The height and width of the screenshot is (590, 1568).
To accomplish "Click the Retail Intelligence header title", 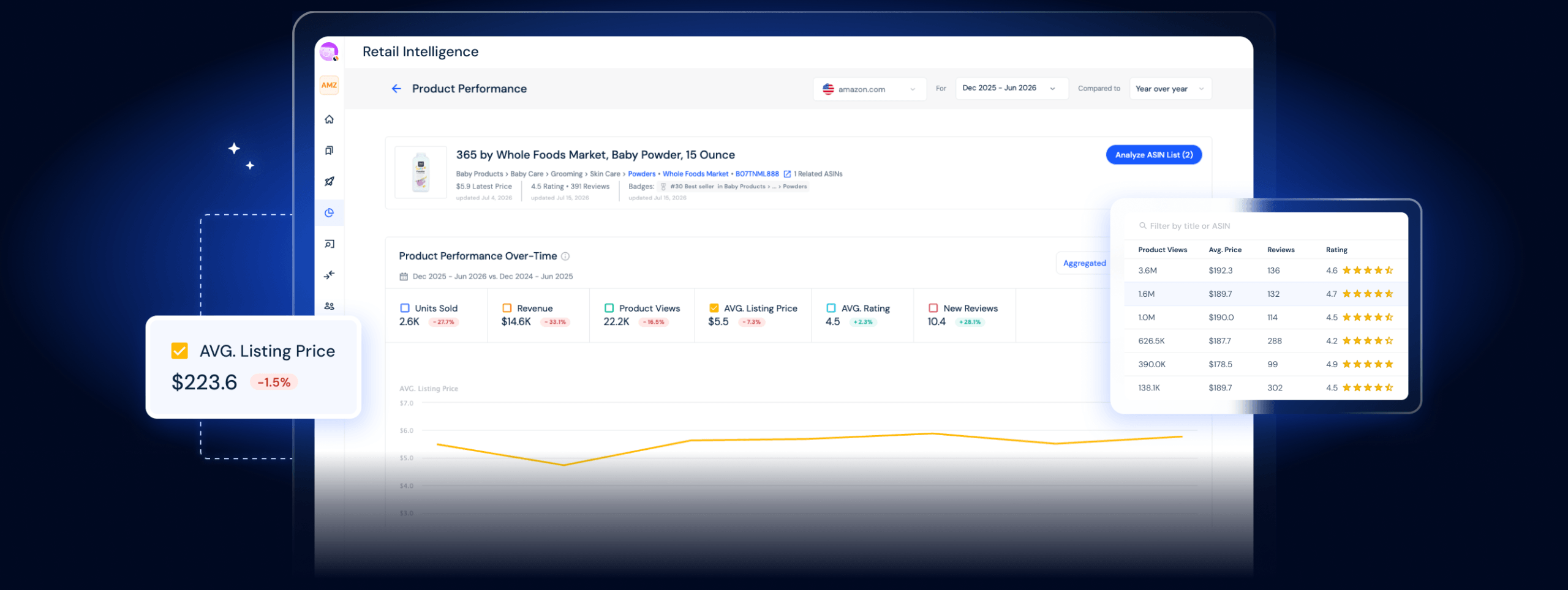I will [x=420, y=52].
